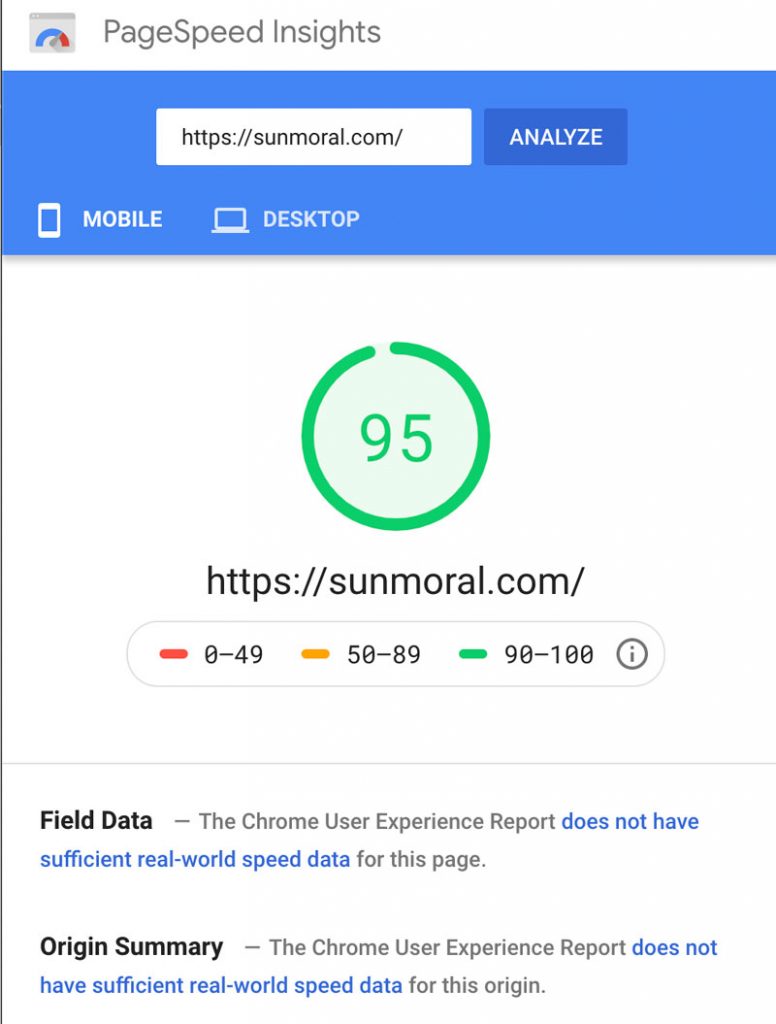Click the Field Data heading
The height and width of the screenshot is (1024, 776).
(95, 821)
